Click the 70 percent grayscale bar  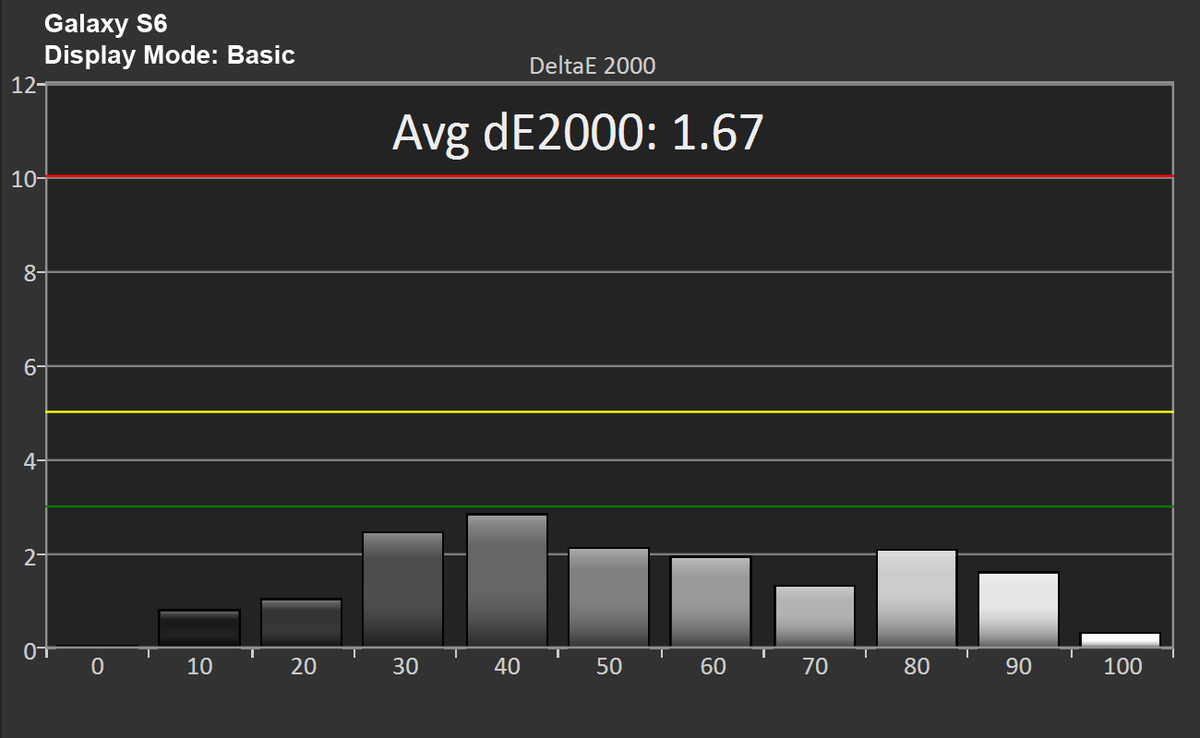(814, 616)
